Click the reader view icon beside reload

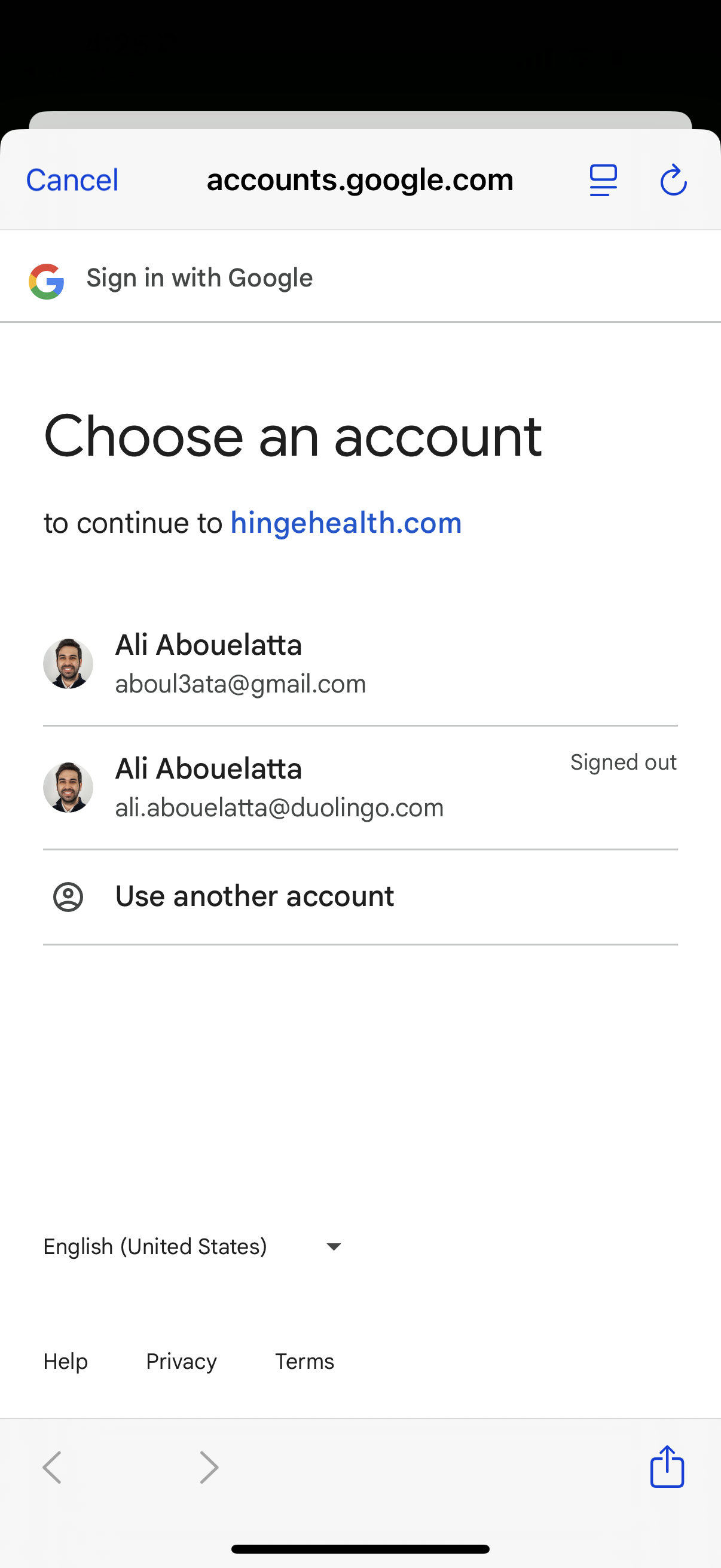click(603, 179)
